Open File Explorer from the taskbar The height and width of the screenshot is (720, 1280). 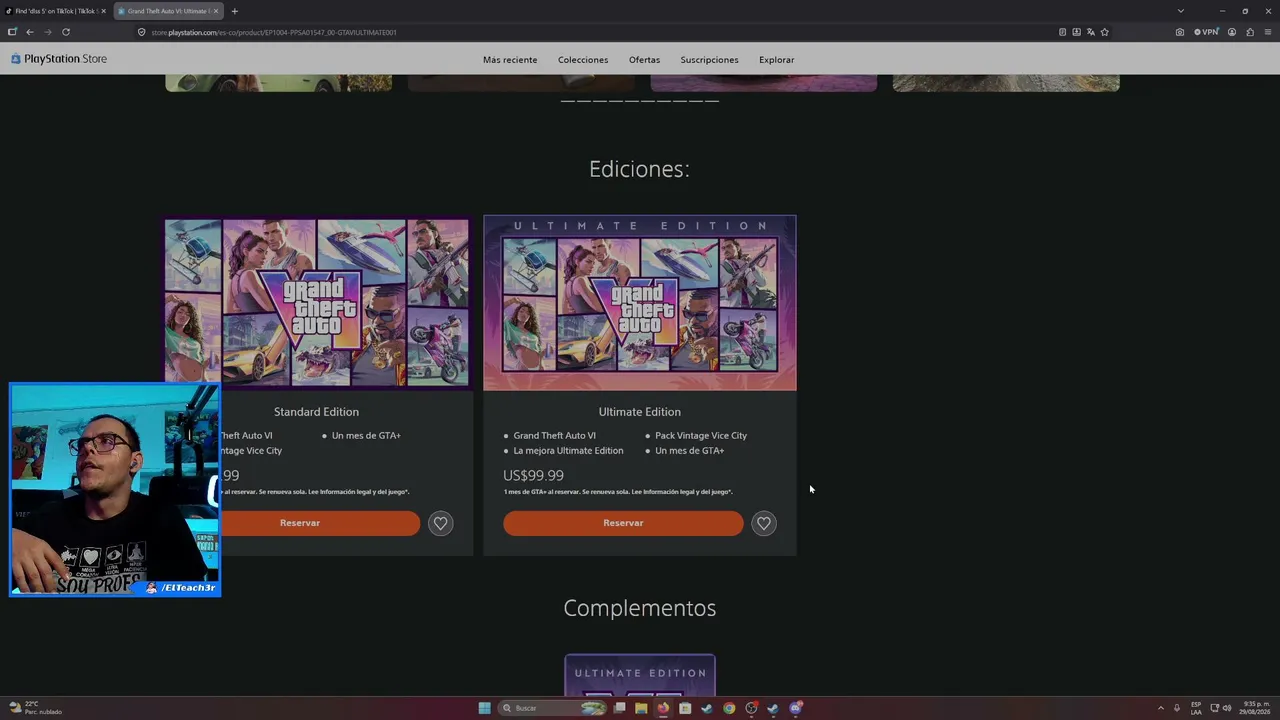click(x=641, y=708)
